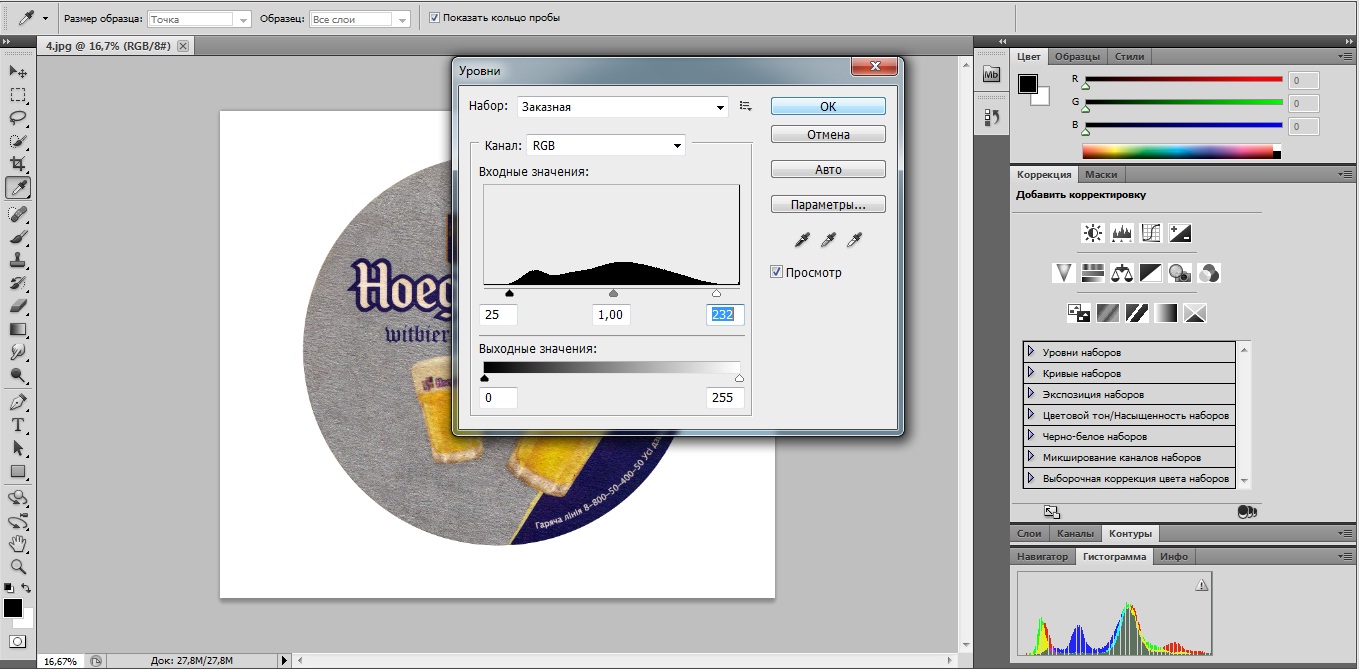Screen dimensions: 1359x669
Task: Select the Pen tool
Action: 18,402
